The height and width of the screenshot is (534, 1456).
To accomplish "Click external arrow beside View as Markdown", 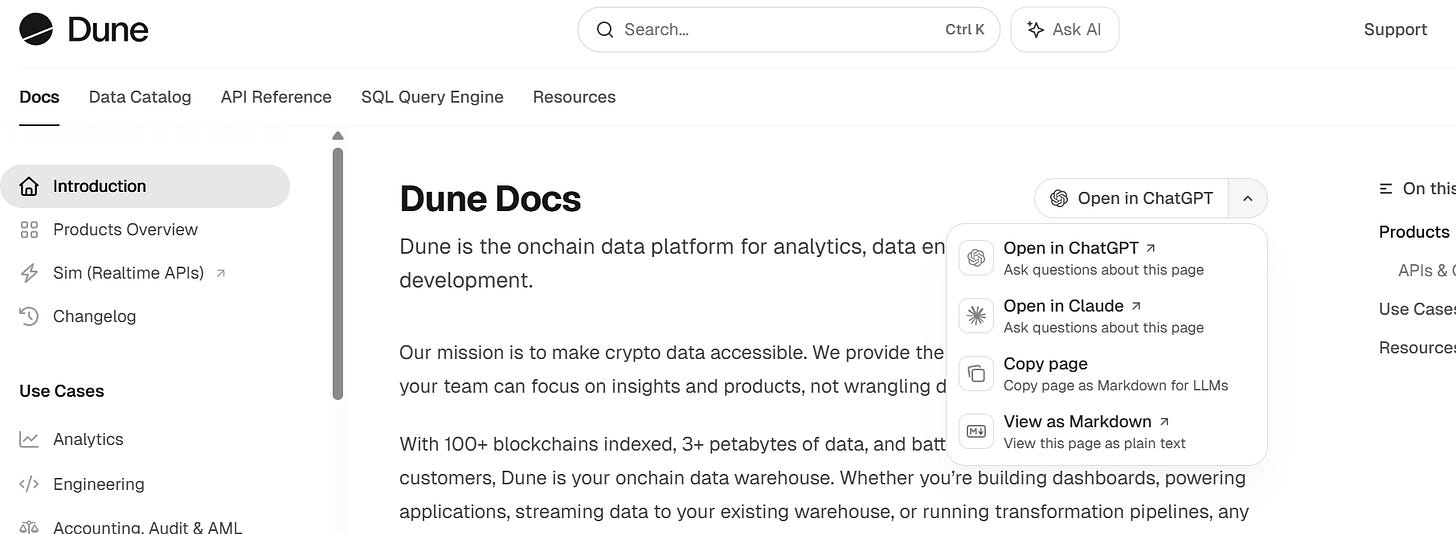I will (1164, 422).
